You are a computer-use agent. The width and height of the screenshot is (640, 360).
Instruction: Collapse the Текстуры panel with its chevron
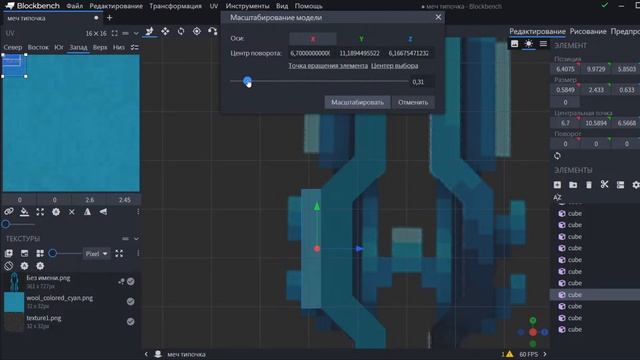pos(136,239)
